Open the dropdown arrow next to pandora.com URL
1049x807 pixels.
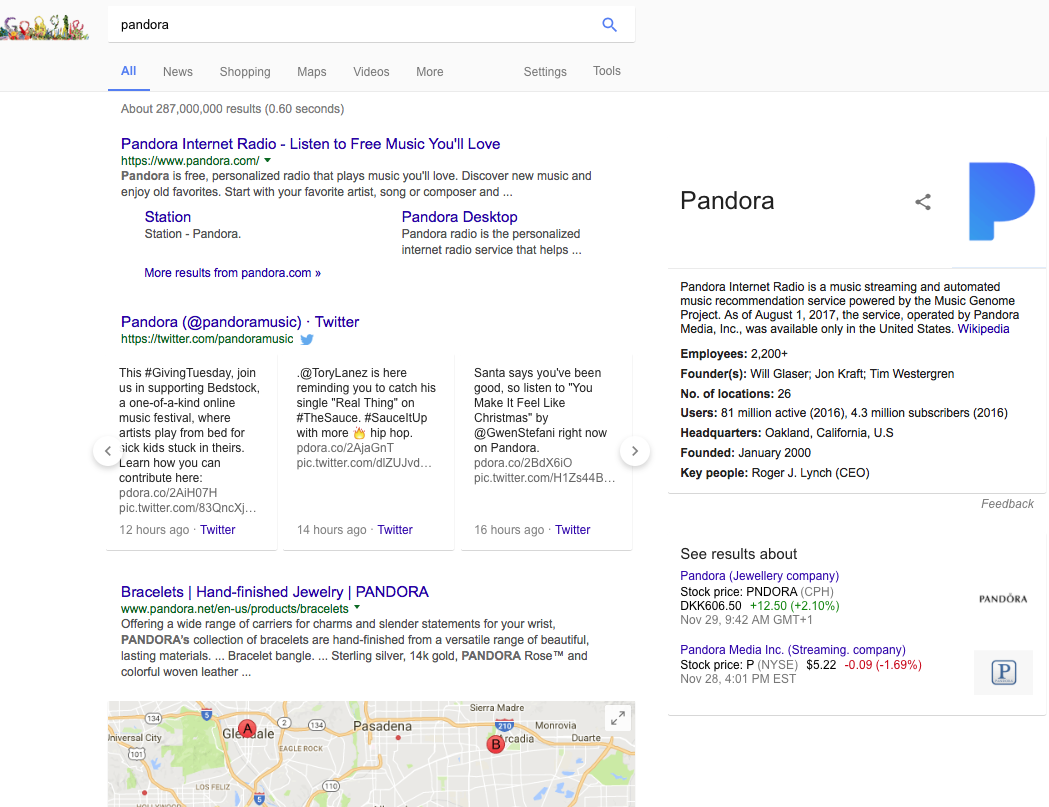(267, 160)
